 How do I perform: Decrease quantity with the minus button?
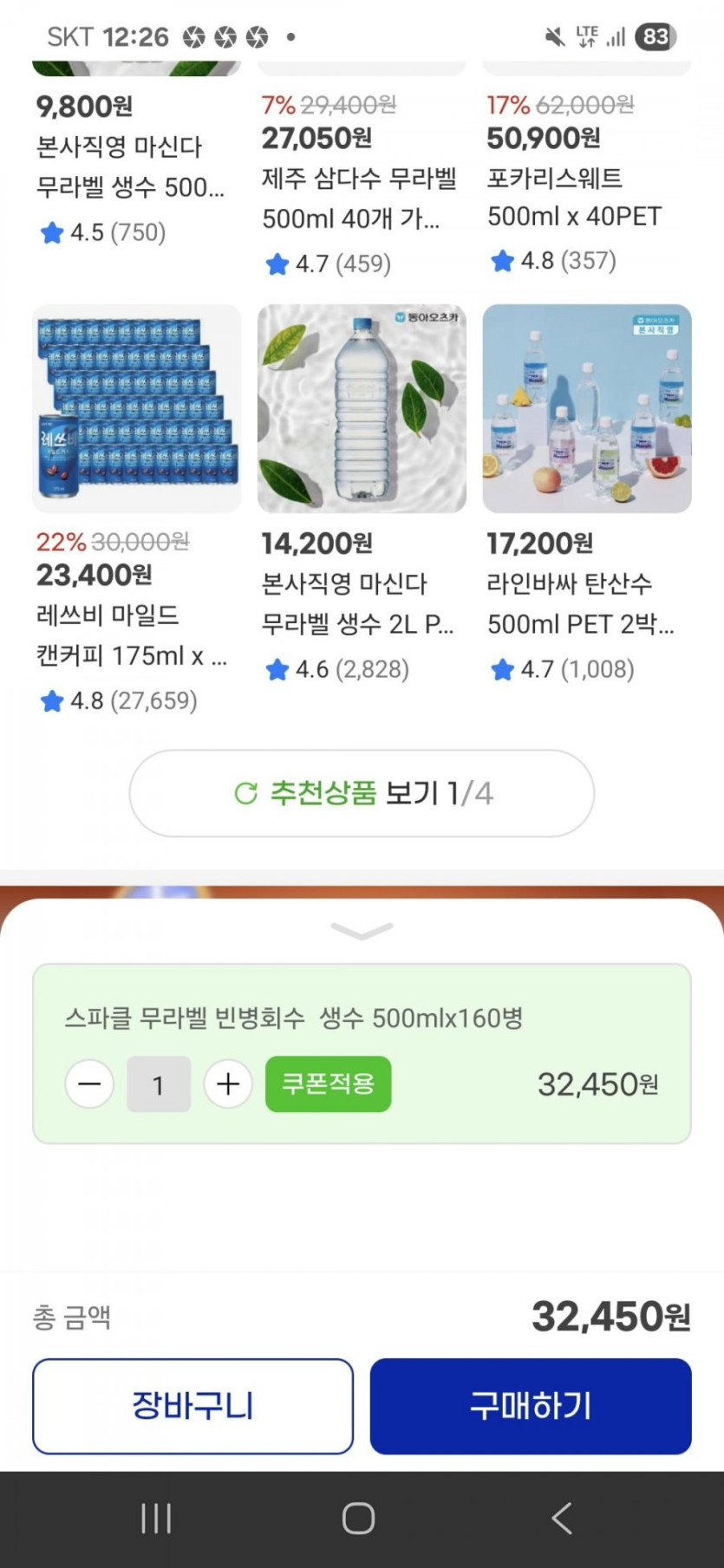(89, 1083)
